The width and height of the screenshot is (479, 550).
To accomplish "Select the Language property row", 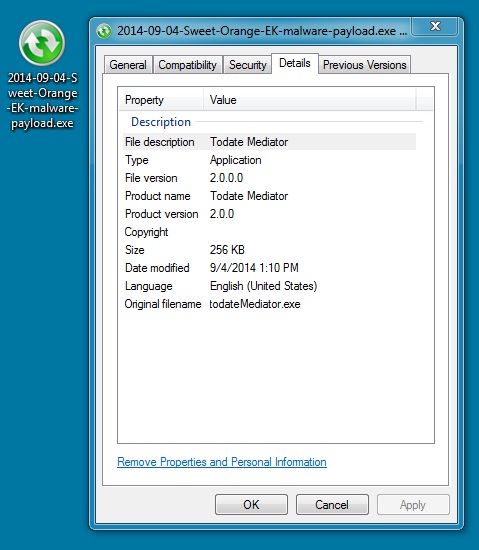I will (269, 286).
